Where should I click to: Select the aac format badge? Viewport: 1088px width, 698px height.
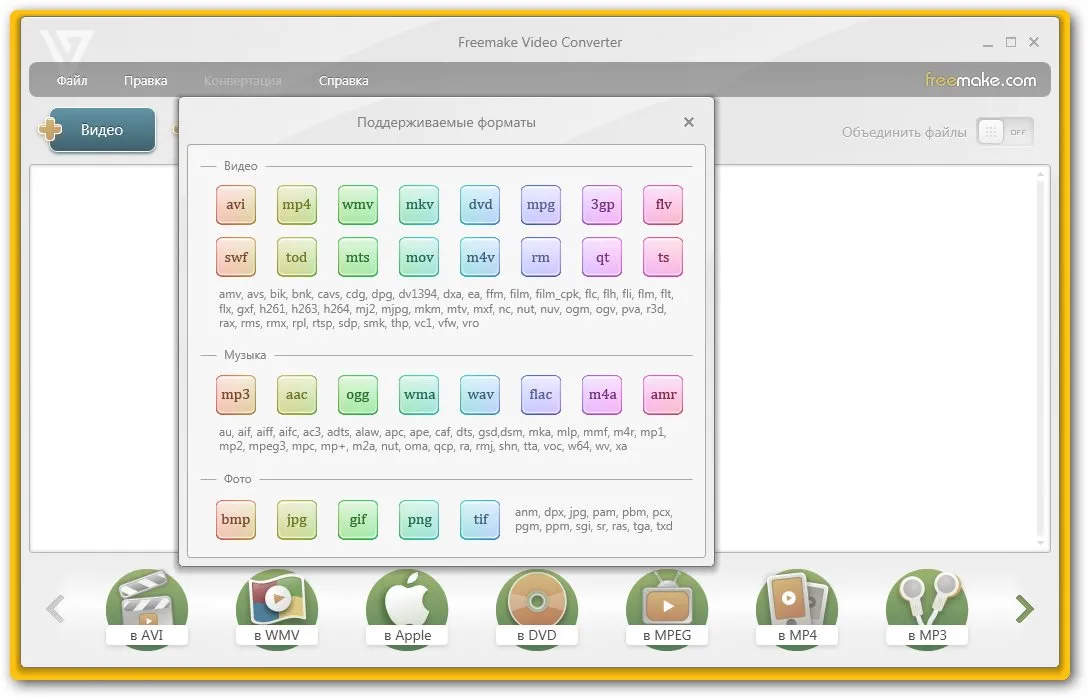point(297,395)
